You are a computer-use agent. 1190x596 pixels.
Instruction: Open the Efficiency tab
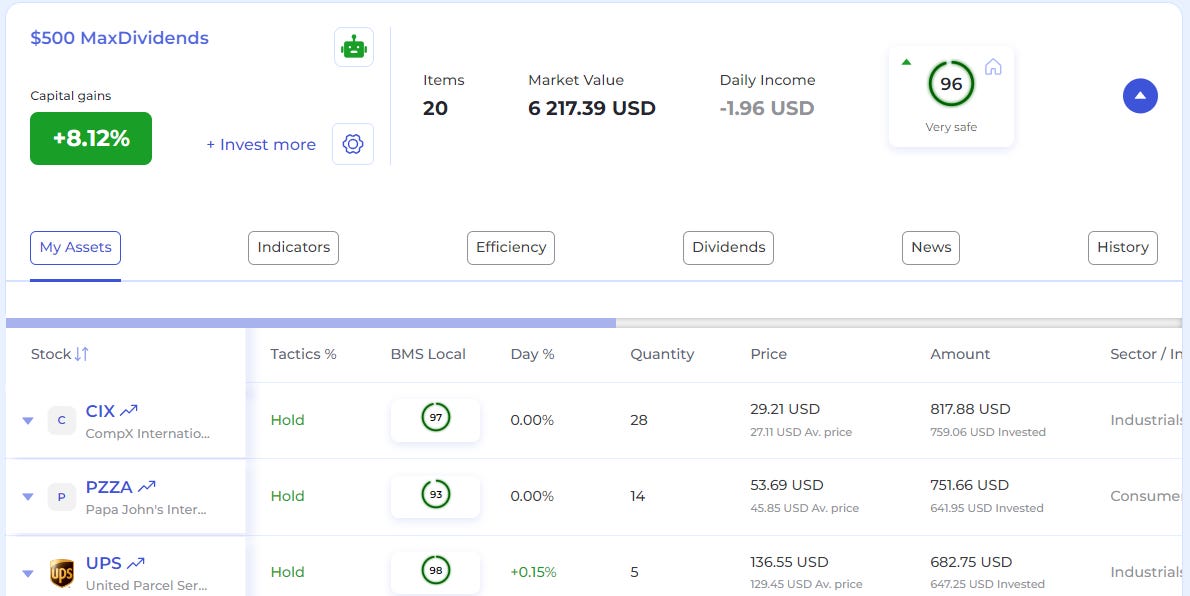pos(511,248)
